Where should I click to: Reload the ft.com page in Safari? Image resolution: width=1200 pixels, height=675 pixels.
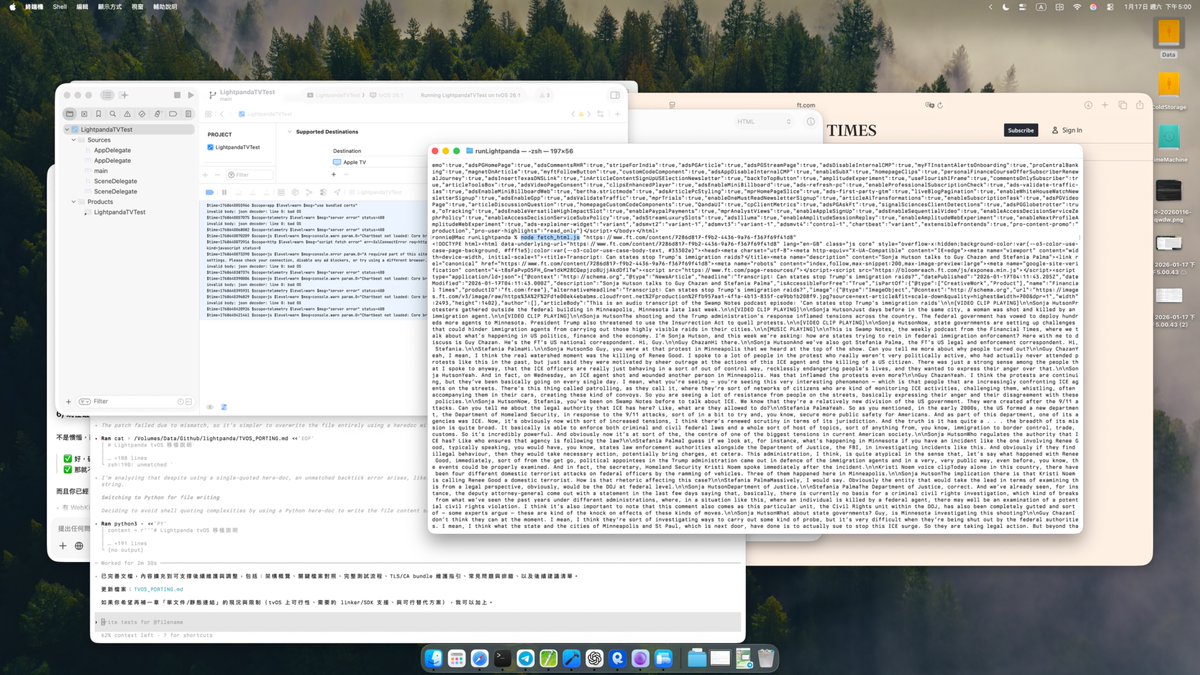(x=941, y=105)
